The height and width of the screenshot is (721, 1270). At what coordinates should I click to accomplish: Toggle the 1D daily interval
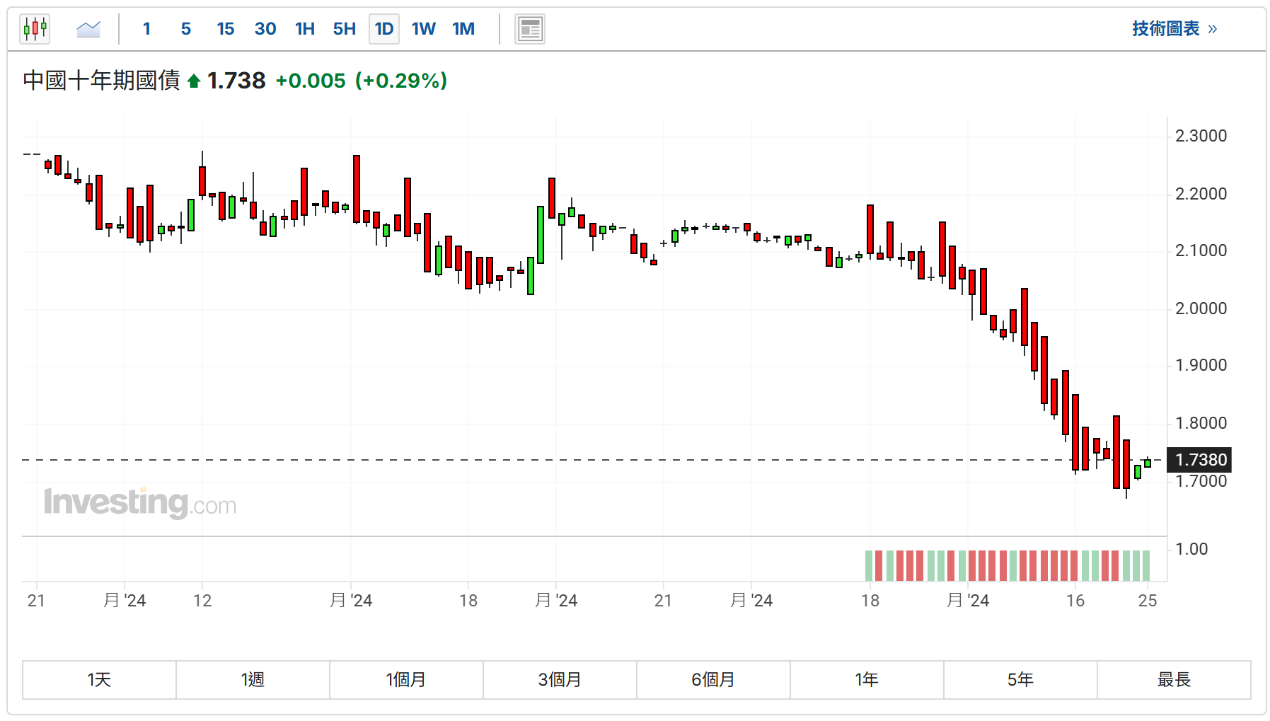[384, 29]
